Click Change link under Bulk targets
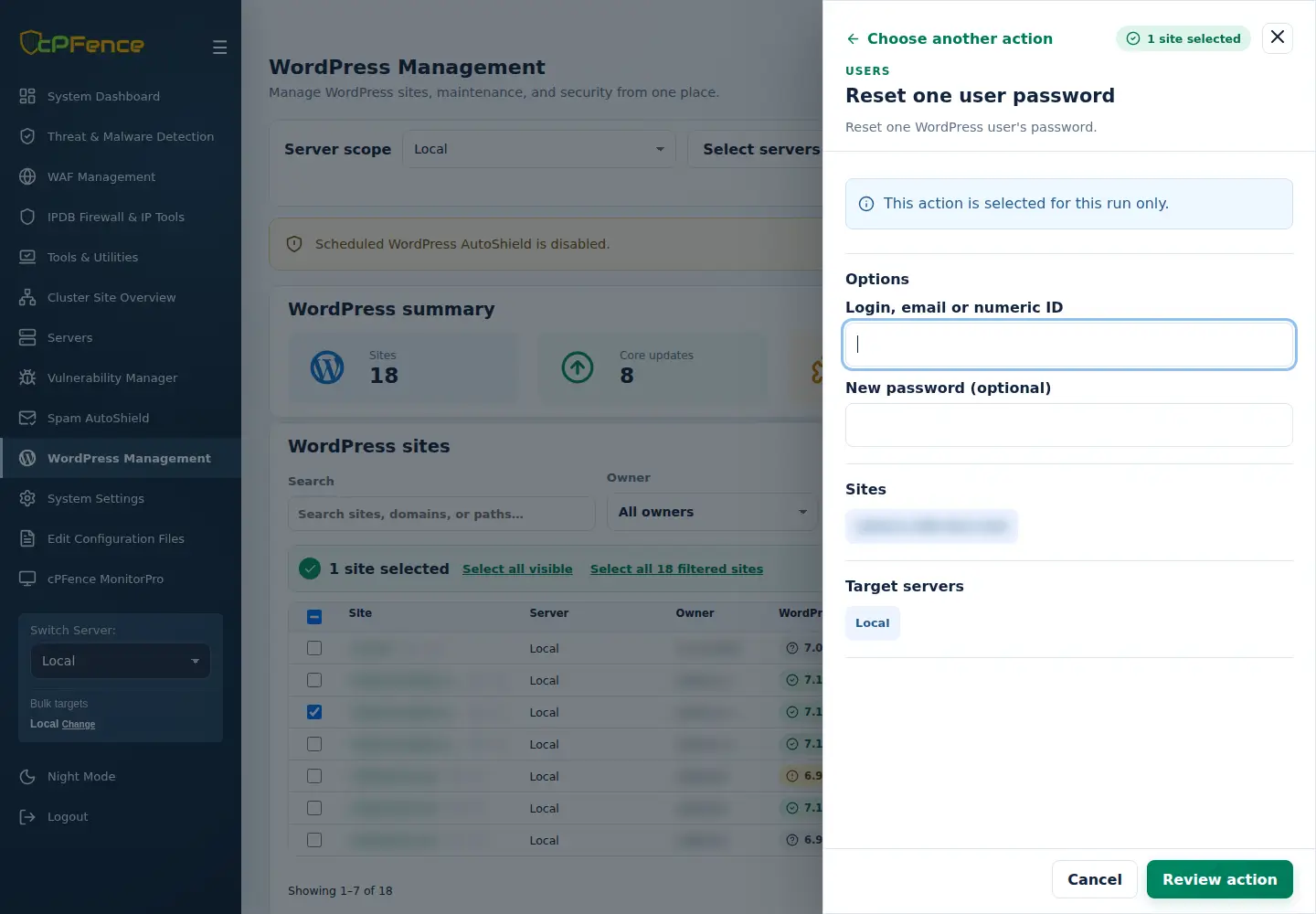 pos(79,724)
